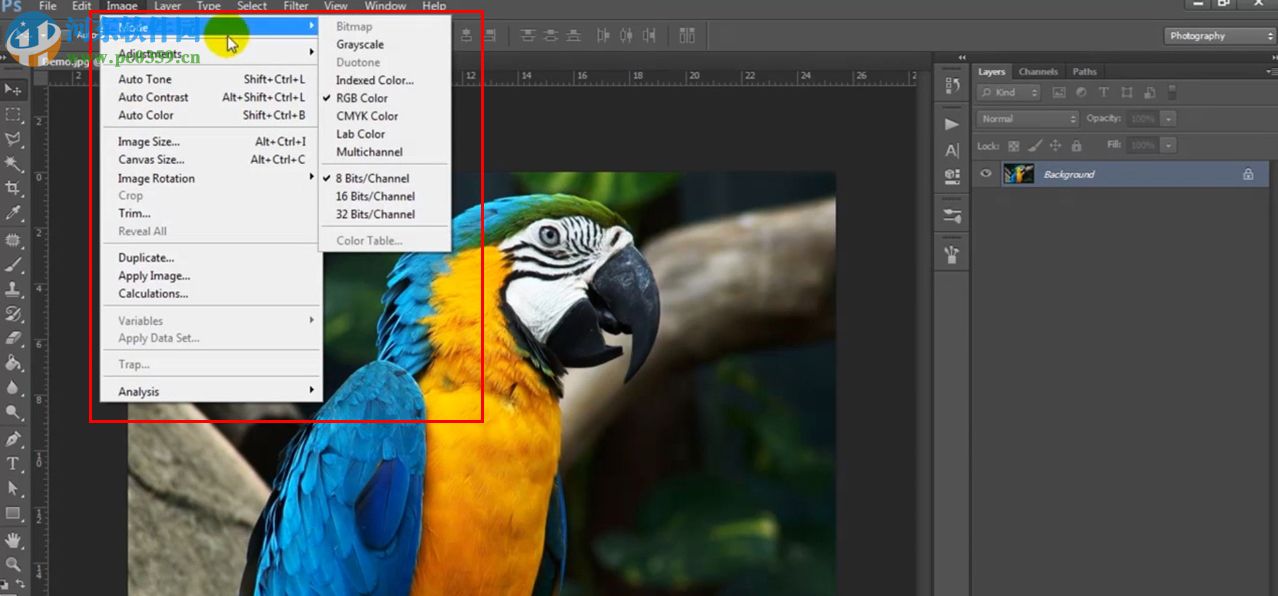Screen dimensions: 1278x596
Task: Open the Opacity slider arrow
Action: coord(1168,119)
